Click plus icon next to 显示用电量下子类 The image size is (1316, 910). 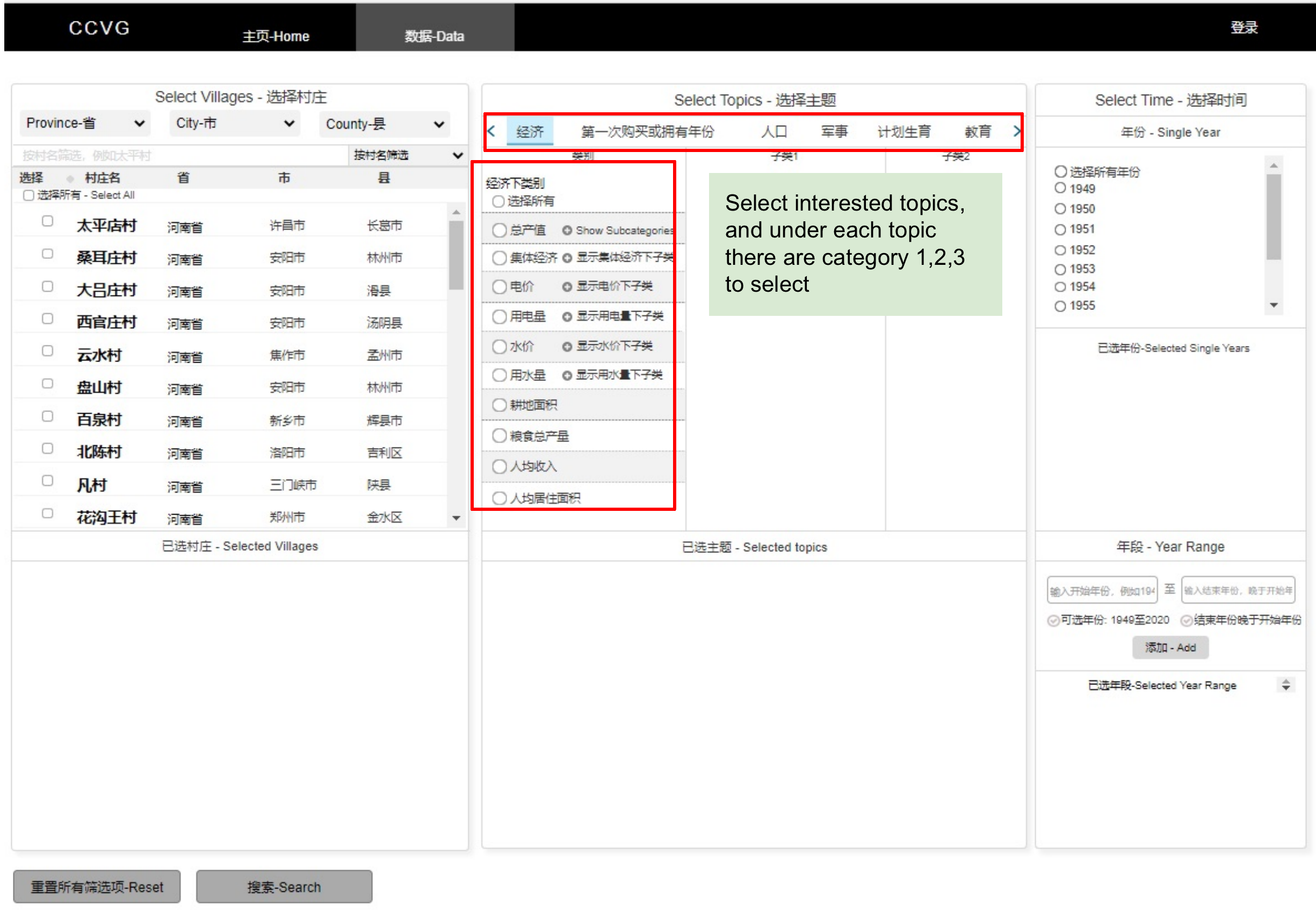(x=567, y=317)
